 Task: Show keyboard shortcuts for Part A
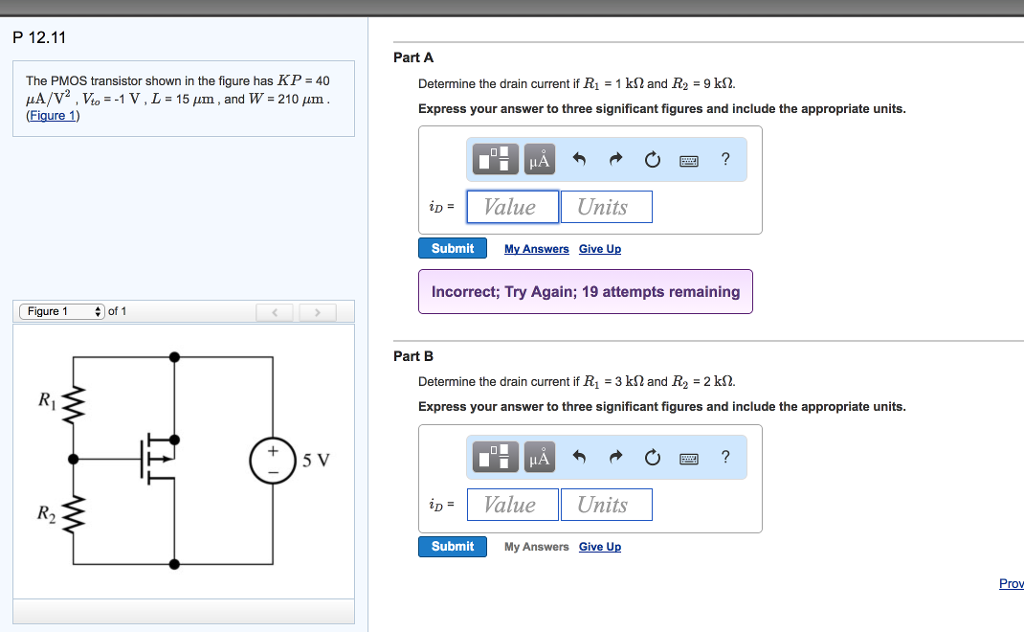coord(689,160)
